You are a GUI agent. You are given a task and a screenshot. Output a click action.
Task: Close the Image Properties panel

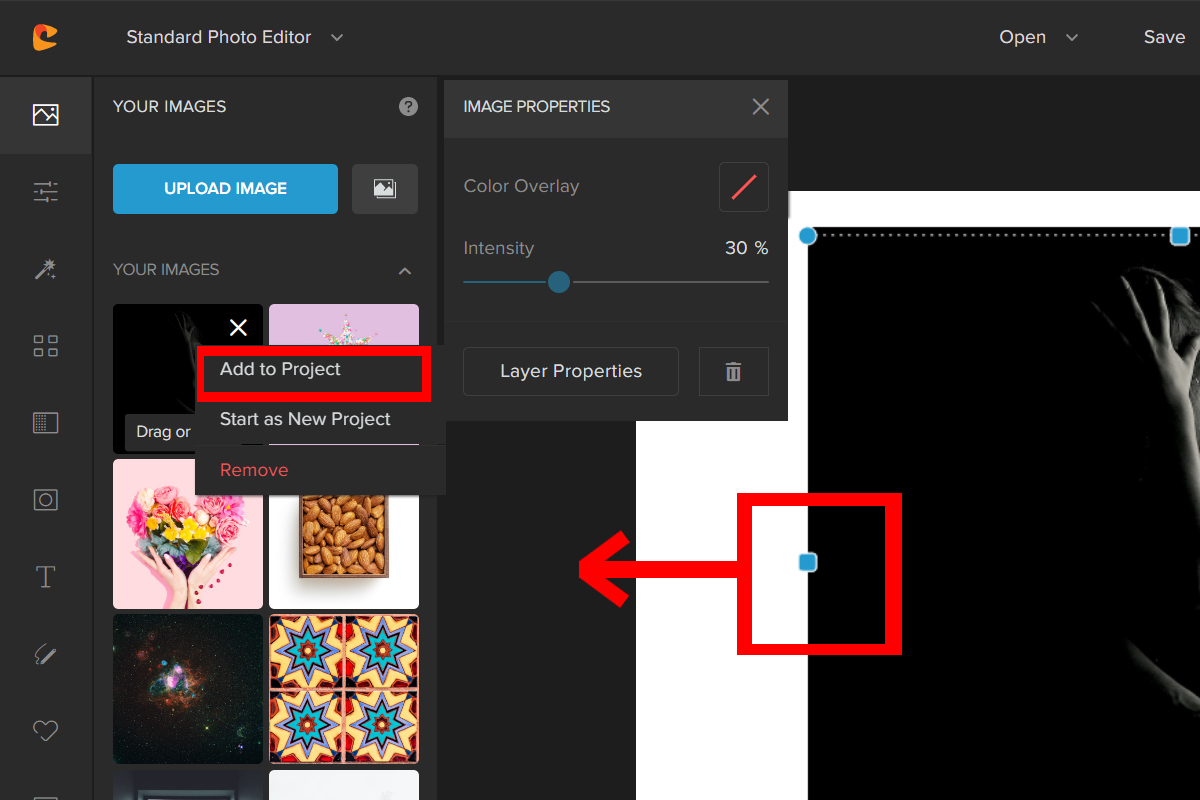click(x=761, y=107)
